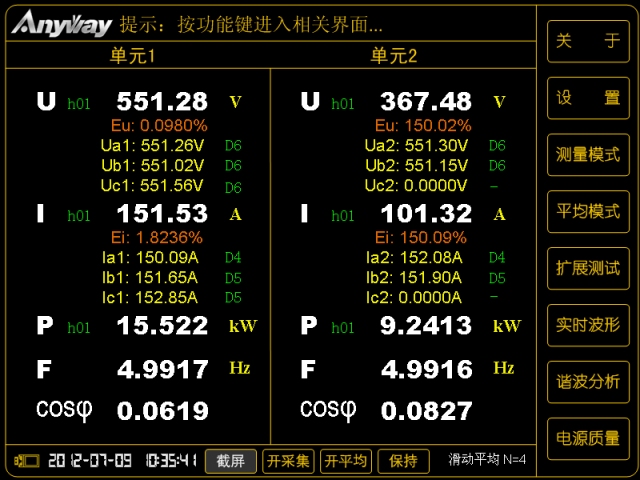Open 平均模式 average mode

click(588, 212)
